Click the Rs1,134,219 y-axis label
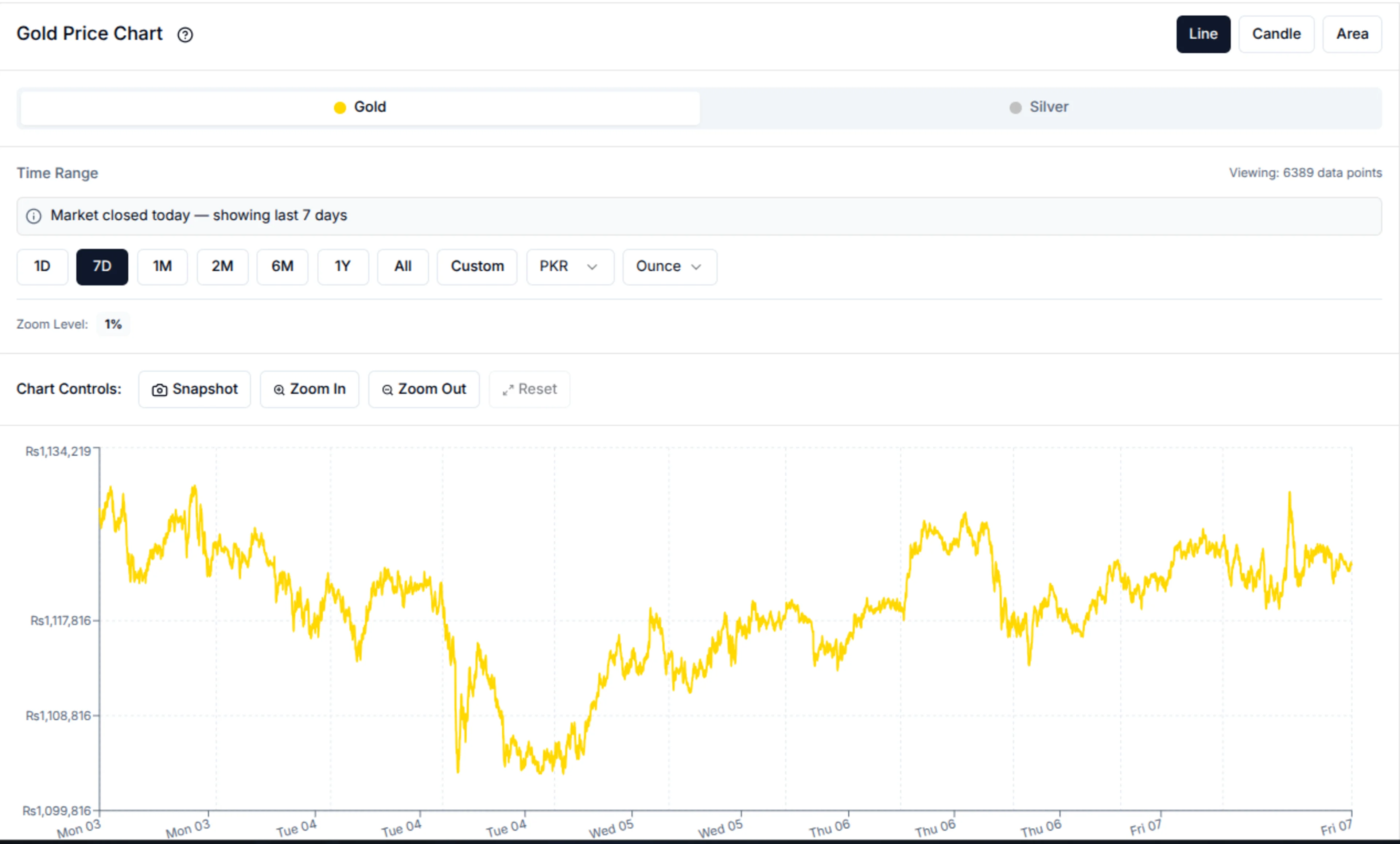The image size is (1400, 844). (58, 451)
